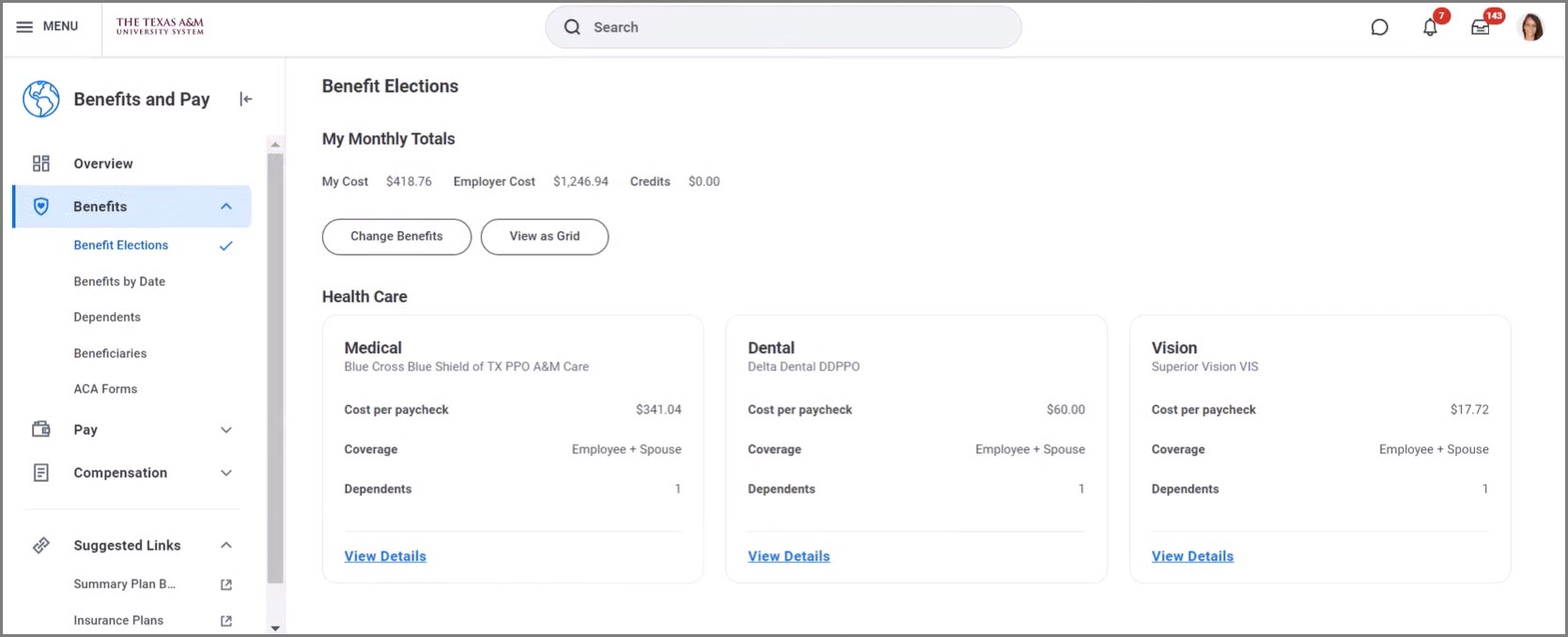Image resolution: width=1568 pixels, height=637 pixels.
Task: Open Benefits by Date page
Action: 119,282
